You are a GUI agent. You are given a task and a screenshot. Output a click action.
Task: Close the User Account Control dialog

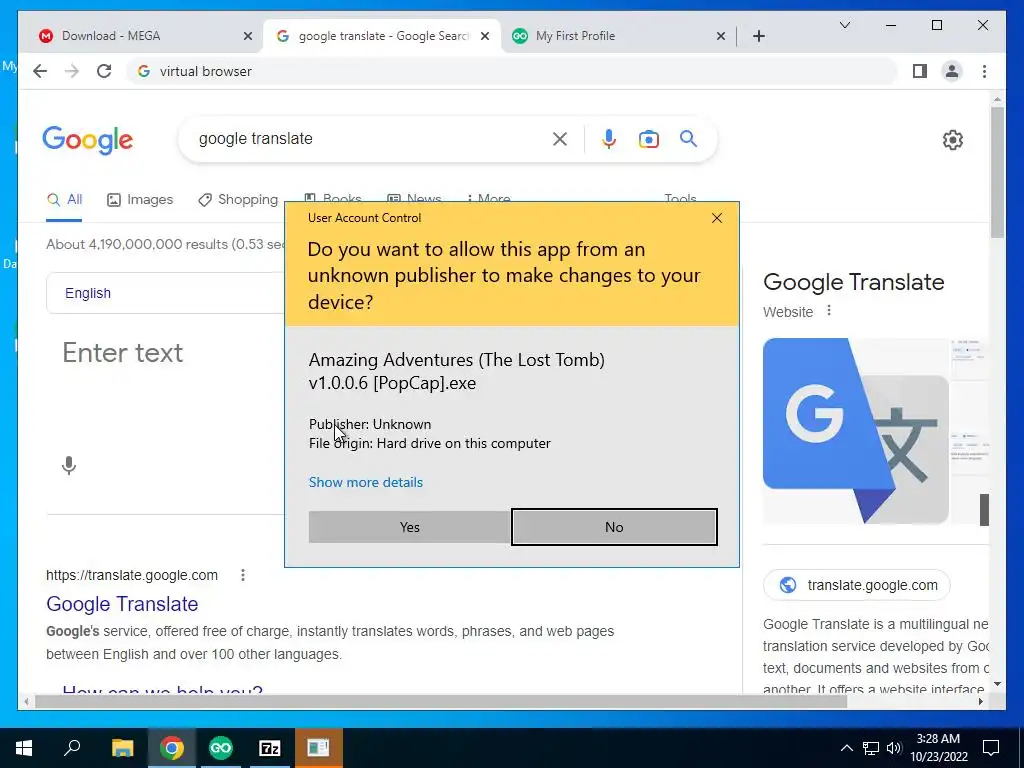716,218
